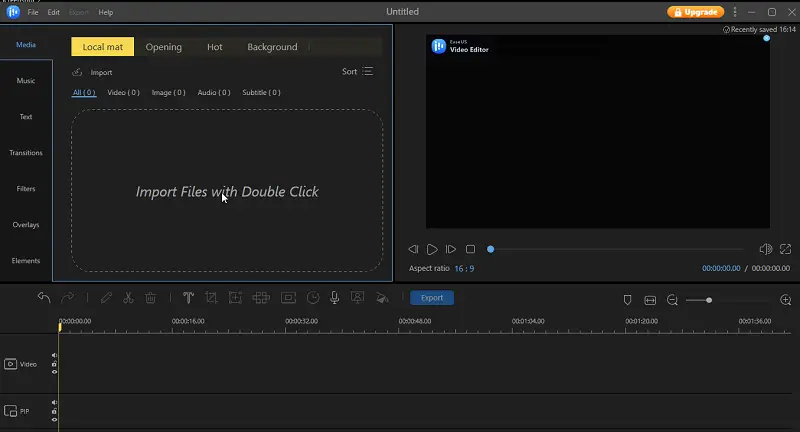The image size is (800, 432).
Task: Click the Undo arrow in the toolbar
Action: point(44,297)
